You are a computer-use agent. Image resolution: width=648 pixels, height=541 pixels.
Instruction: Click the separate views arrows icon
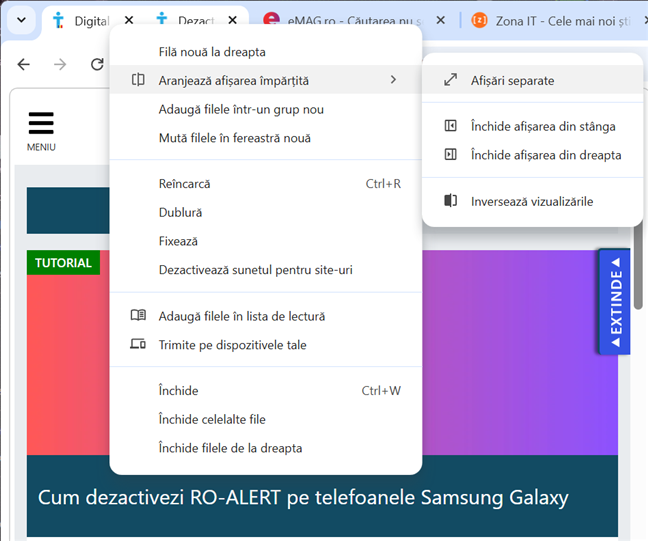pyautogui.click(x=450, y=79)
